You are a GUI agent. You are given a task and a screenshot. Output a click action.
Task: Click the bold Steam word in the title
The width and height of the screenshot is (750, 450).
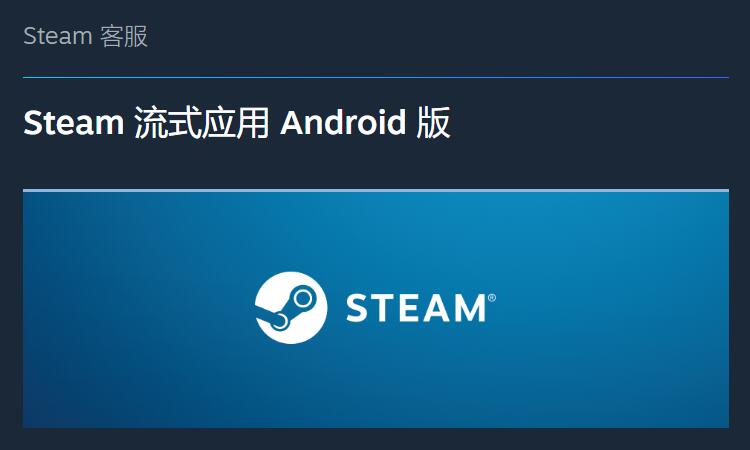coord(74,123)
